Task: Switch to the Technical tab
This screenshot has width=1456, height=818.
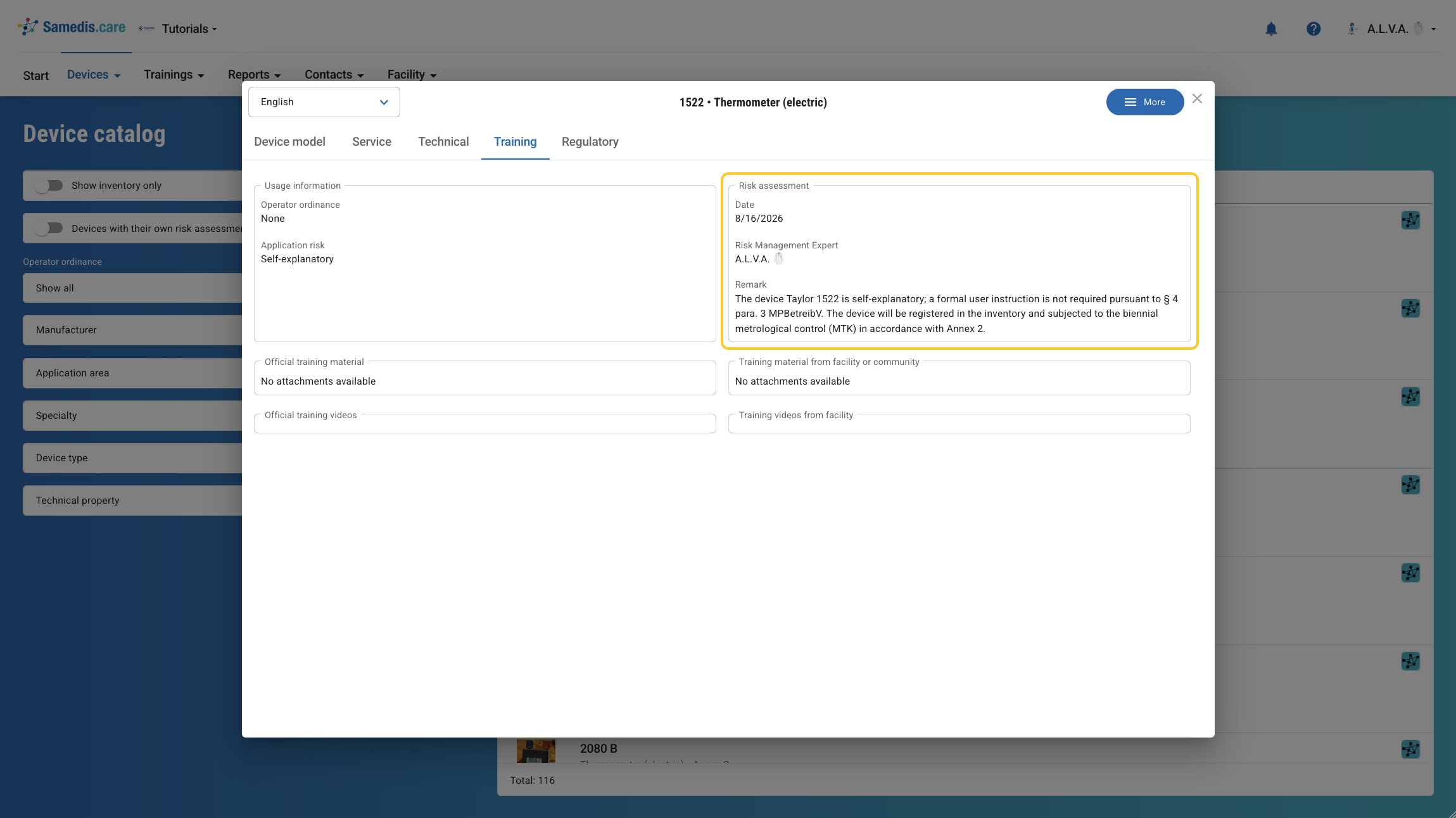Action: 443,142
